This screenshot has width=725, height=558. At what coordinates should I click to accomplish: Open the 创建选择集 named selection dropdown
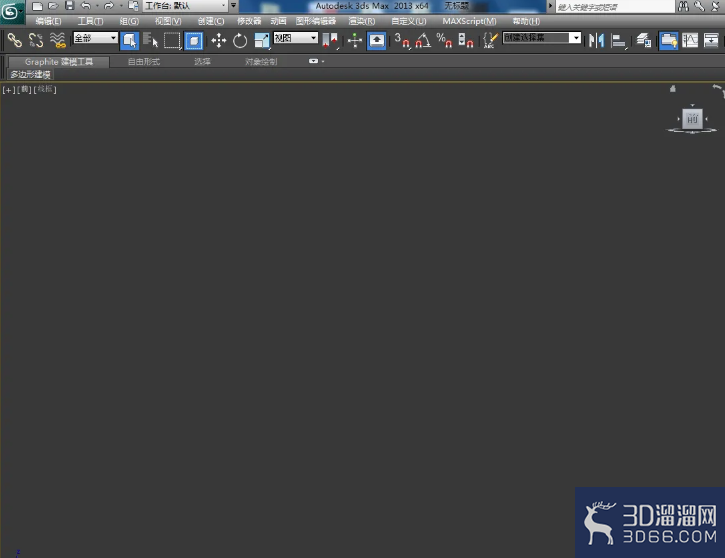click(541, 38)
